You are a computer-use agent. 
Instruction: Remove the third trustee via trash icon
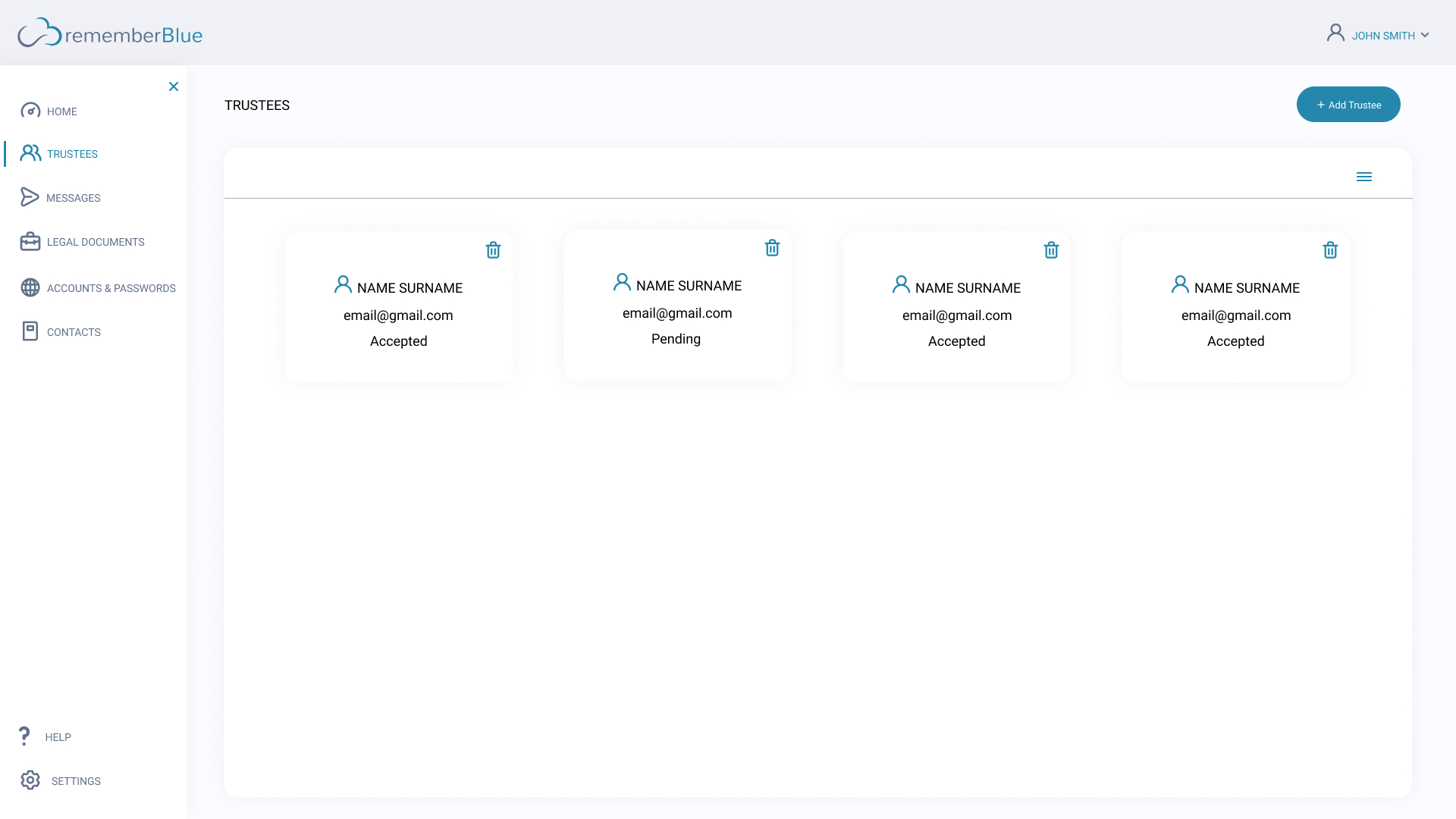tap(1051, 250)
